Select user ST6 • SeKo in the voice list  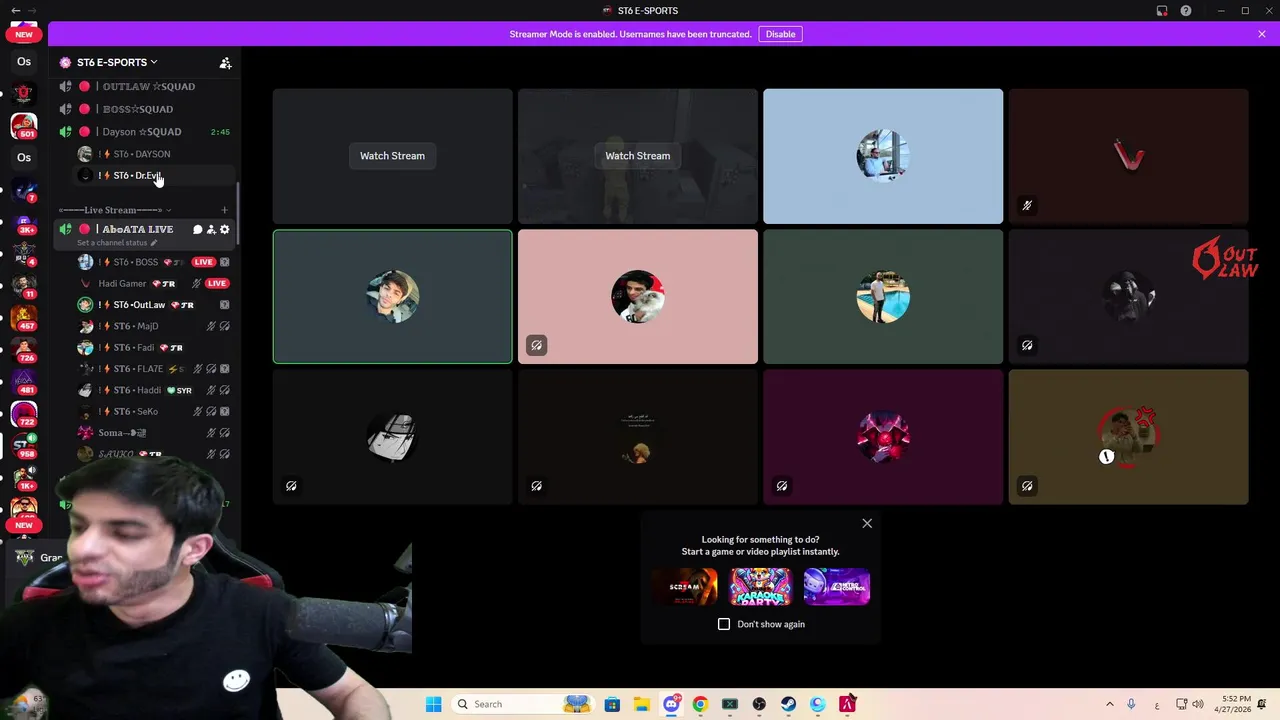[155, 412]
